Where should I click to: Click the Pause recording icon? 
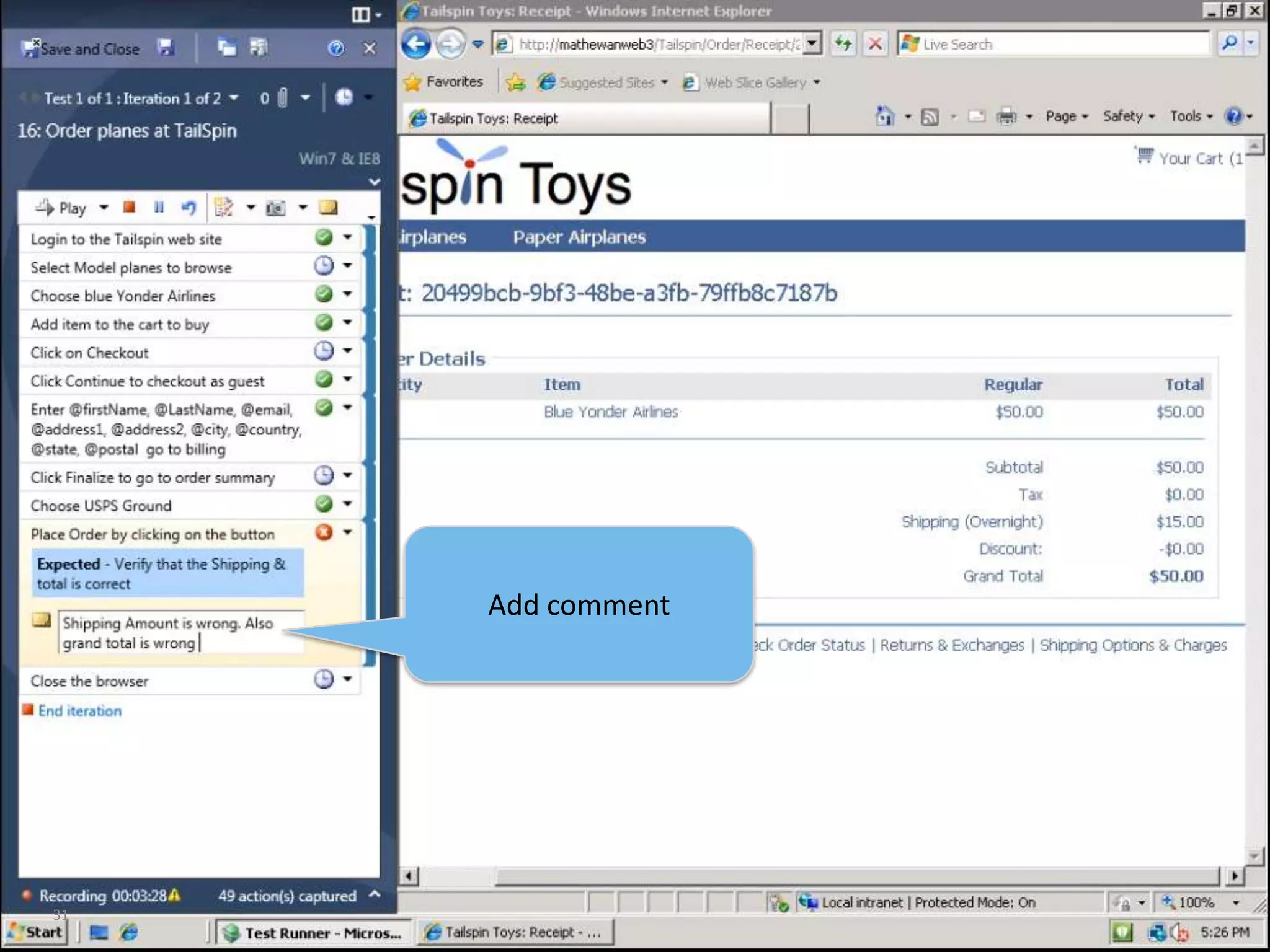pos(159,207)
